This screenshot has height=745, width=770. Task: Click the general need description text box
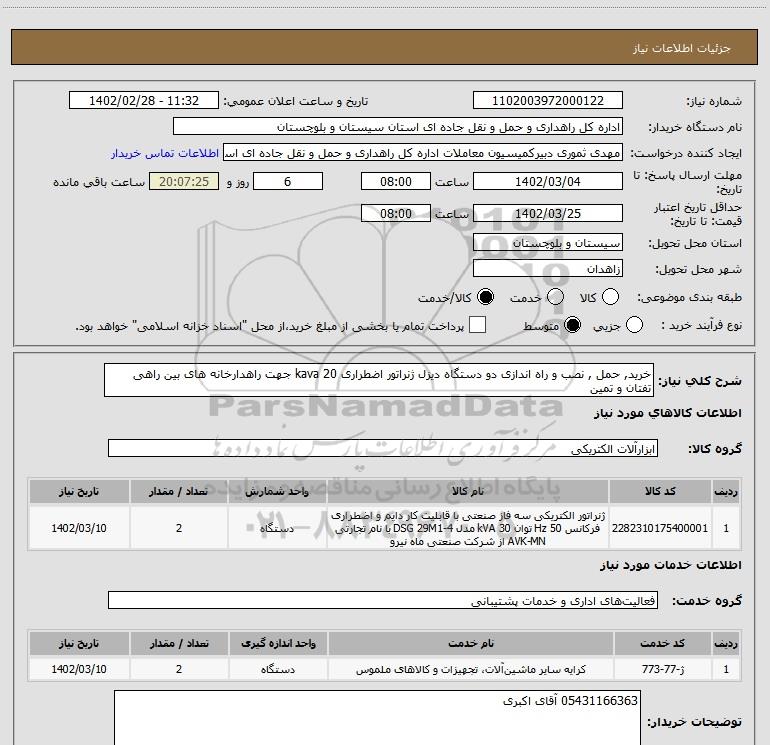[x=379, y=381]
